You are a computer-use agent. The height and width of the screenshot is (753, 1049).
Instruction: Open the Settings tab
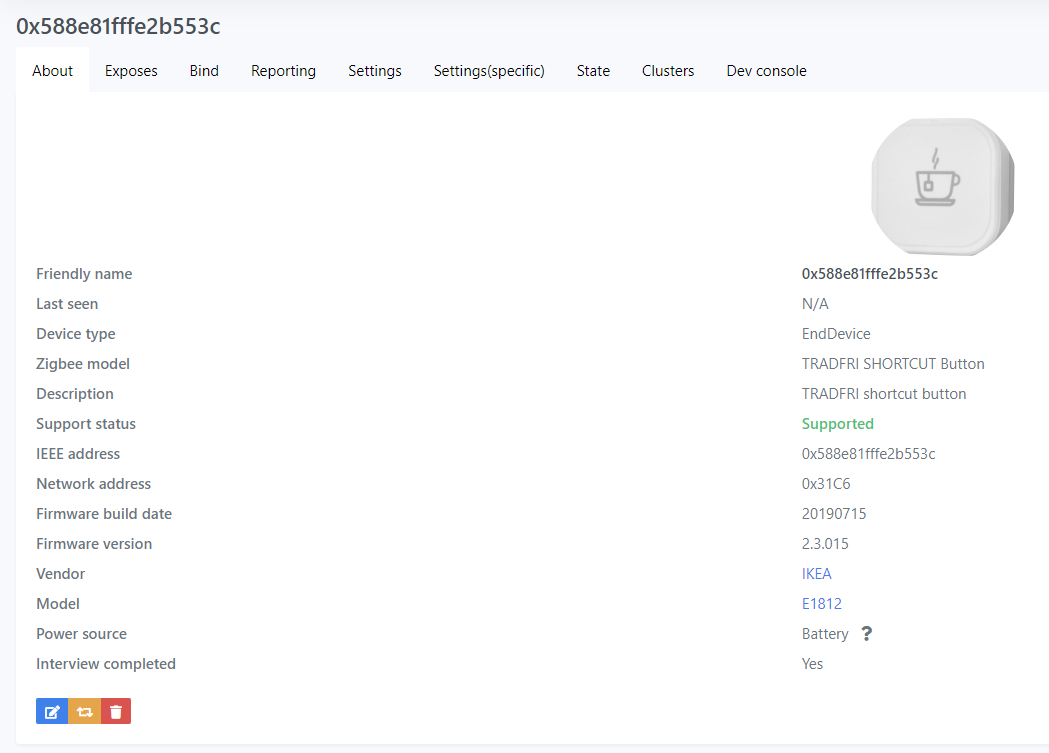click(375, 71)
